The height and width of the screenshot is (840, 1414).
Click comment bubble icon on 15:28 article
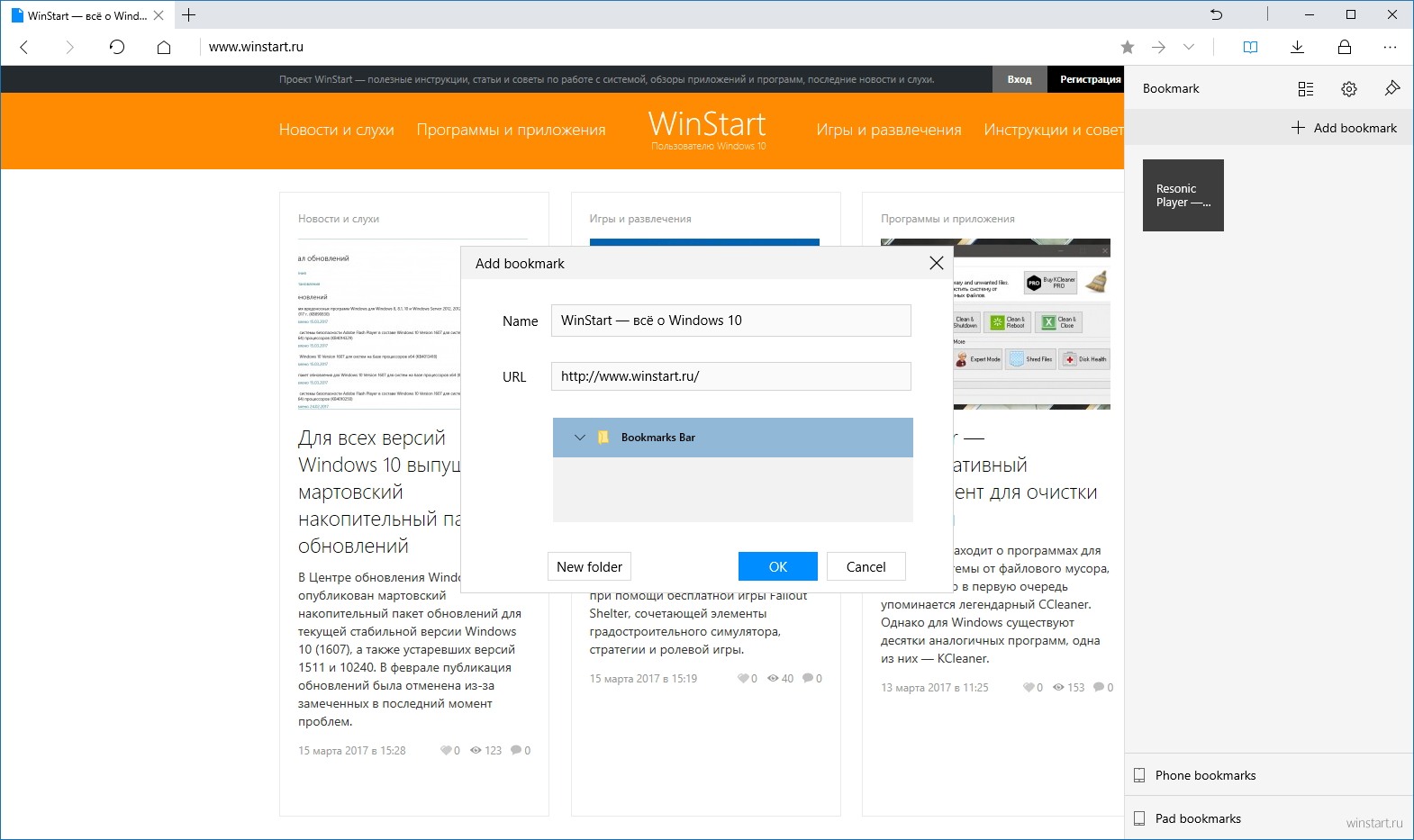point(516,750)
